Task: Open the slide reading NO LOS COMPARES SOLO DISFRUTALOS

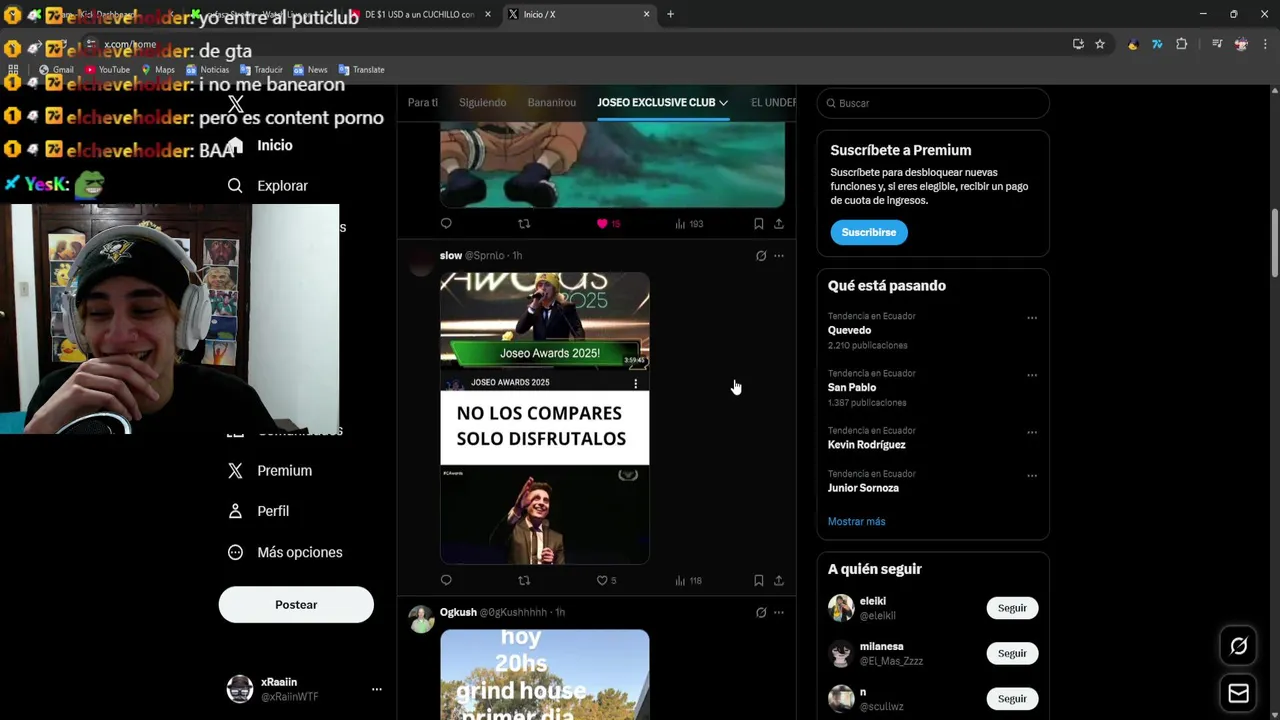Action: (545, 427)
